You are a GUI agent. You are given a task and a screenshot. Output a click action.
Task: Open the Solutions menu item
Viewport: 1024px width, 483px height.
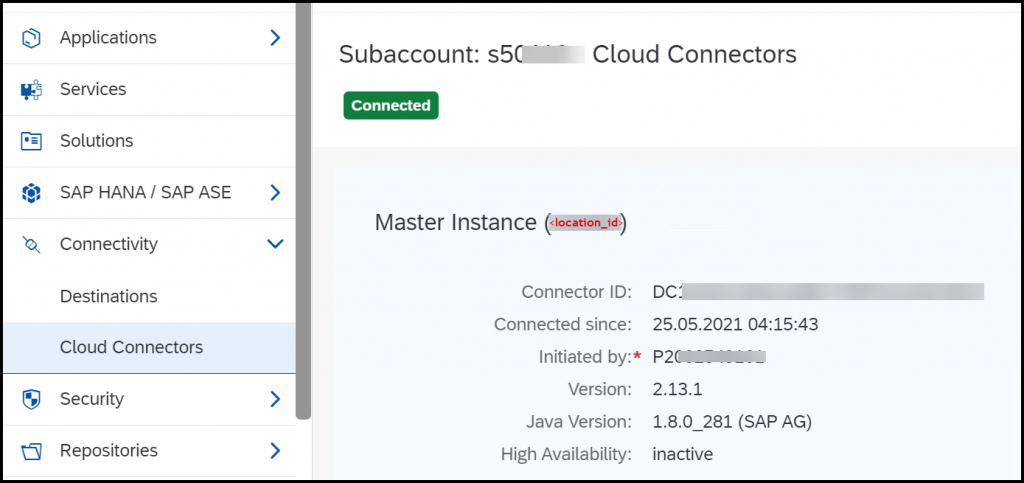pyautogui.click(x=149, y=141)
